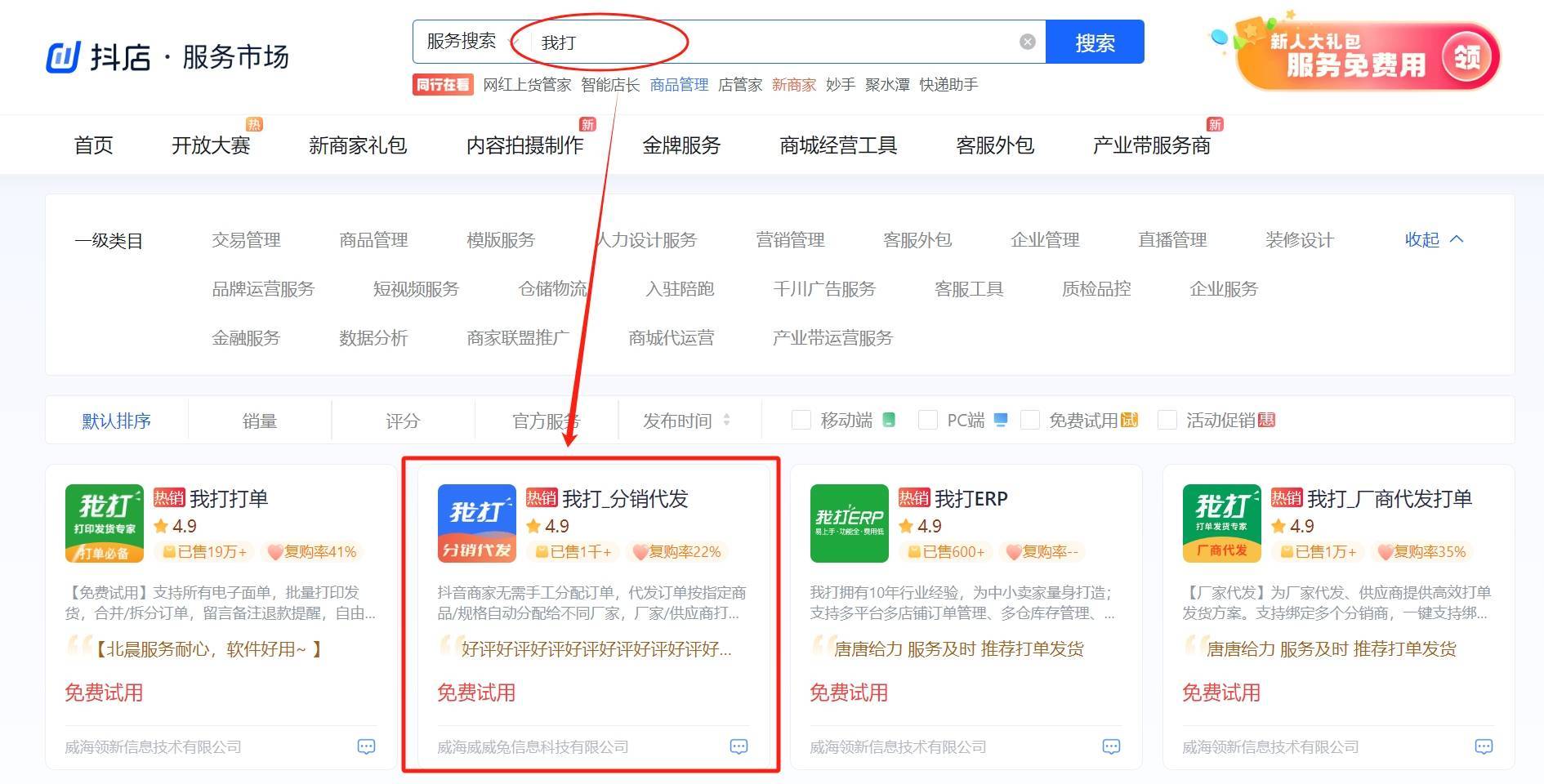Click 网红上货管家 suggestion
1544x784 pixels.
(527, 85)
